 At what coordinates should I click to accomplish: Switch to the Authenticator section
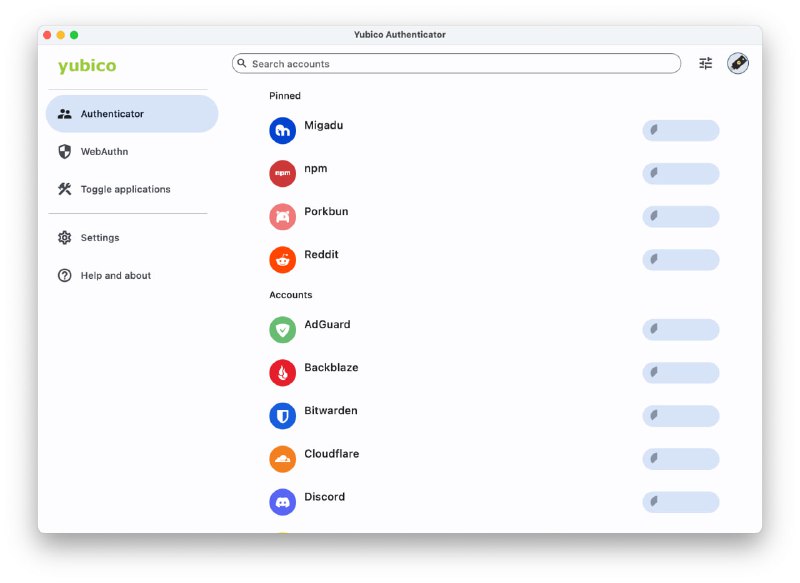coord(132,114)
